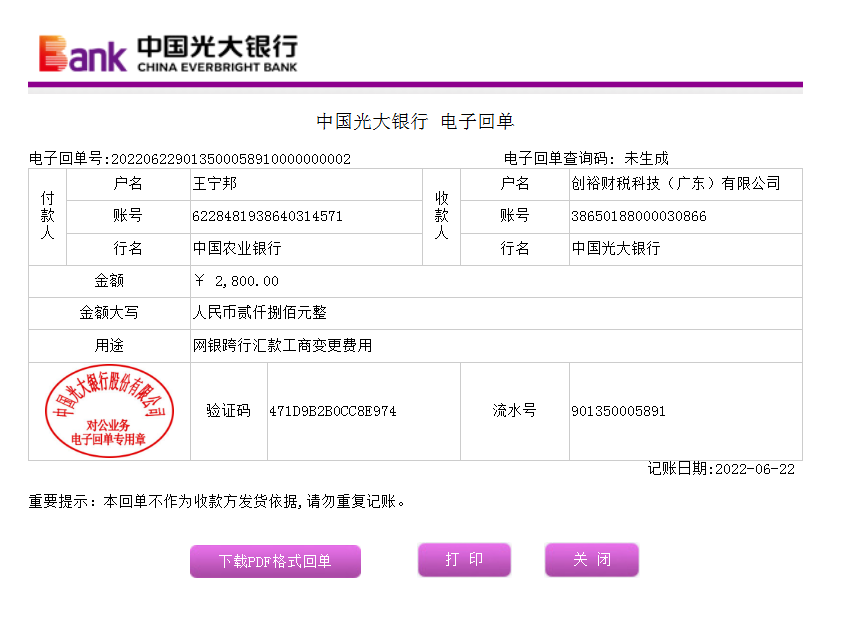Click the 收款人 header cell
The width and height of the screenshot is (842, 619).
coord(441,216)
